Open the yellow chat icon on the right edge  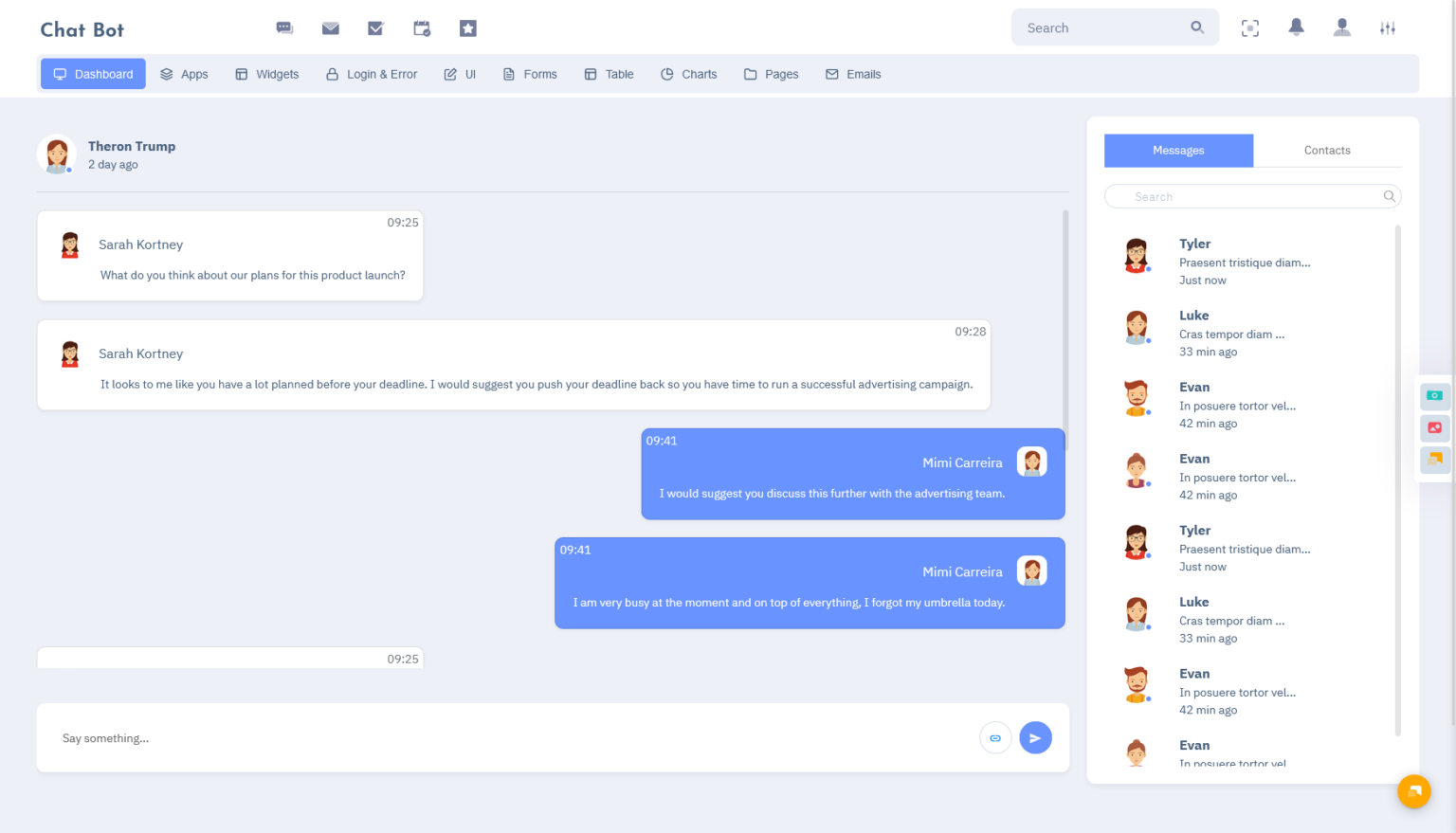tap(1434, 461)
